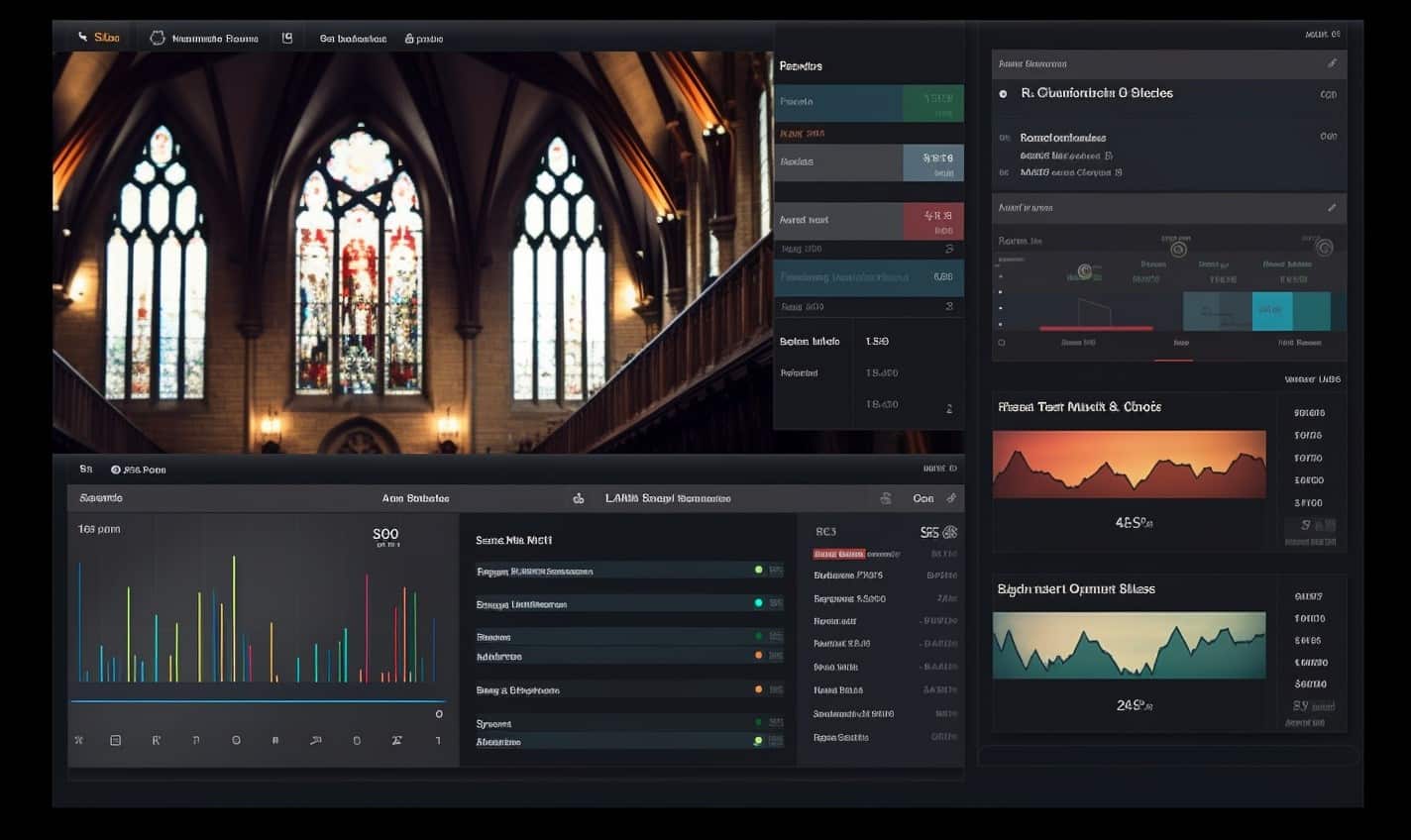Select the calendar icon below the bar chart
The height and width of the screenshot is (840, 1411).
115,740
